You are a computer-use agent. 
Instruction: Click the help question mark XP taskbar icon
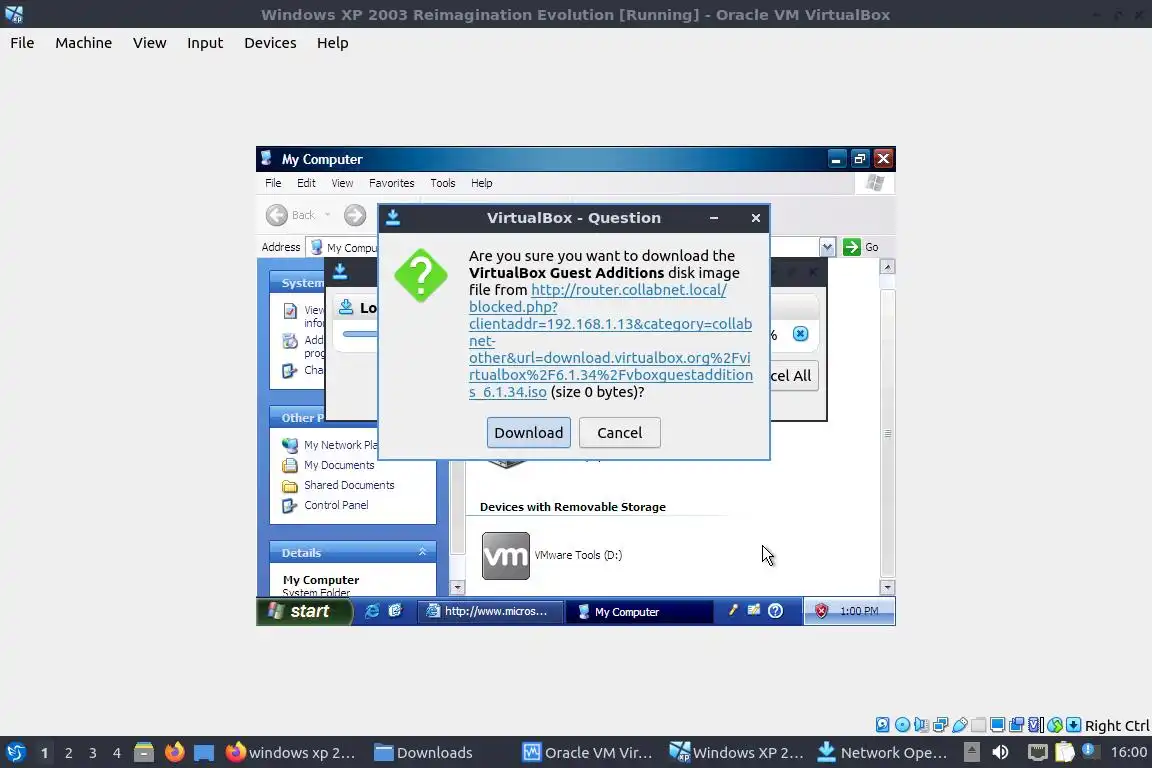pos(775,611)
